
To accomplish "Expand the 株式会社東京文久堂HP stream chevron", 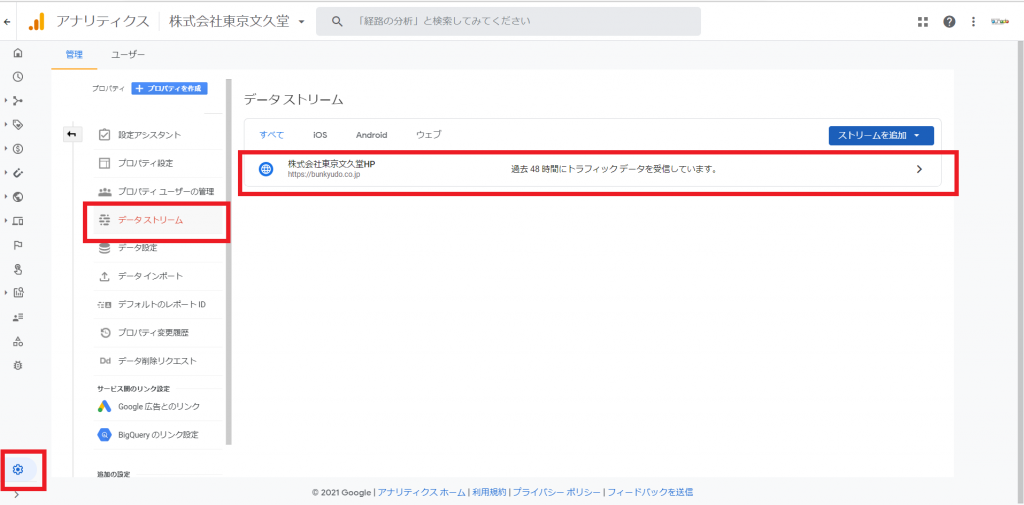I will tap(919, 169).
